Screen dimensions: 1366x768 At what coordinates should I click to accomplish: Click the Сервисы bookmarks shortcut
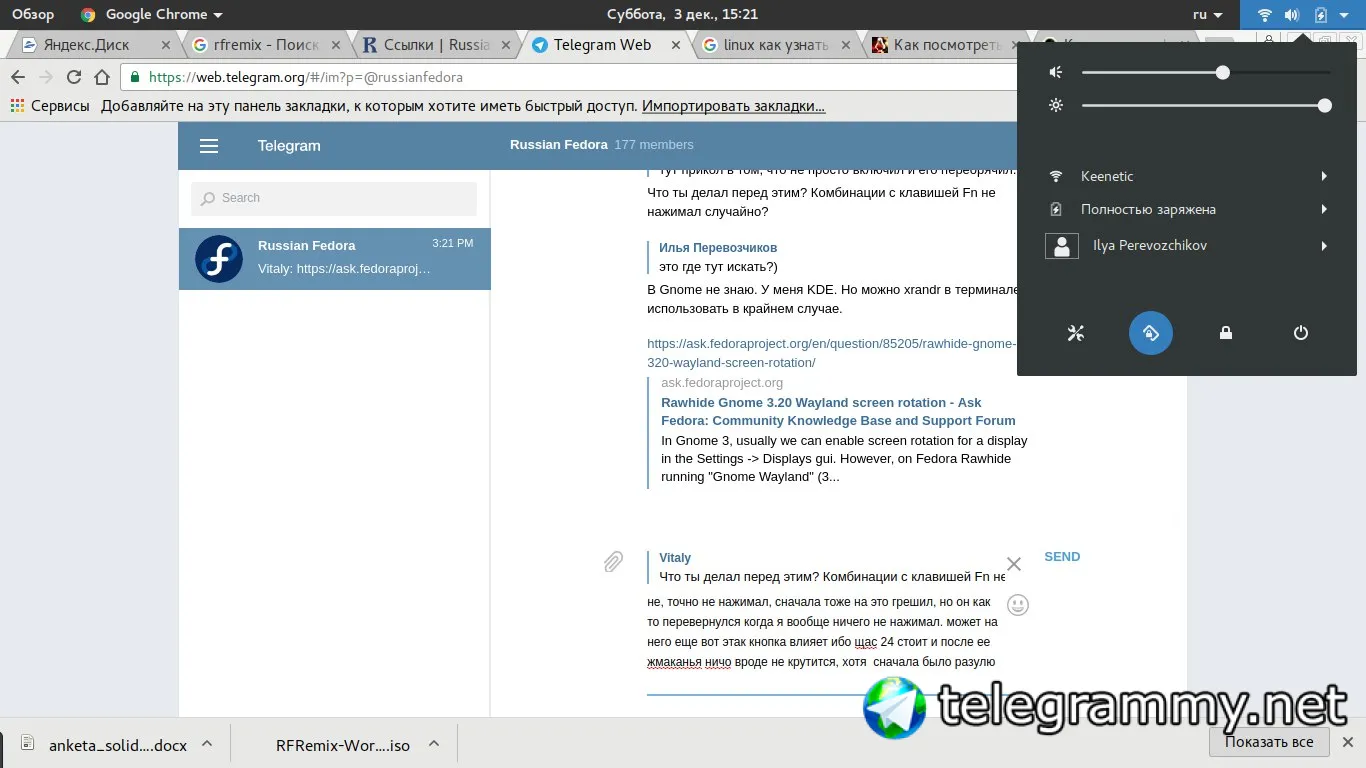50,106
